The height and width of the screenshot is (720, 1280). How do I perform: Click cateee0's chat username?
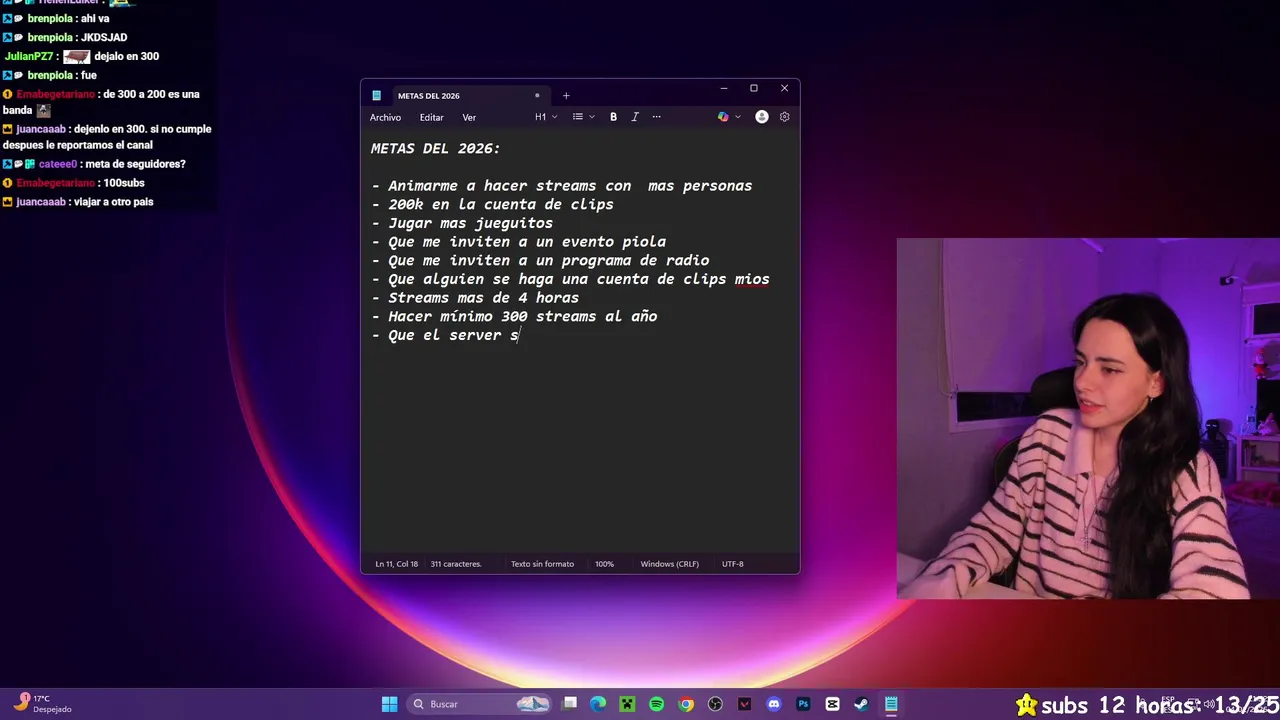click(58, 164)
